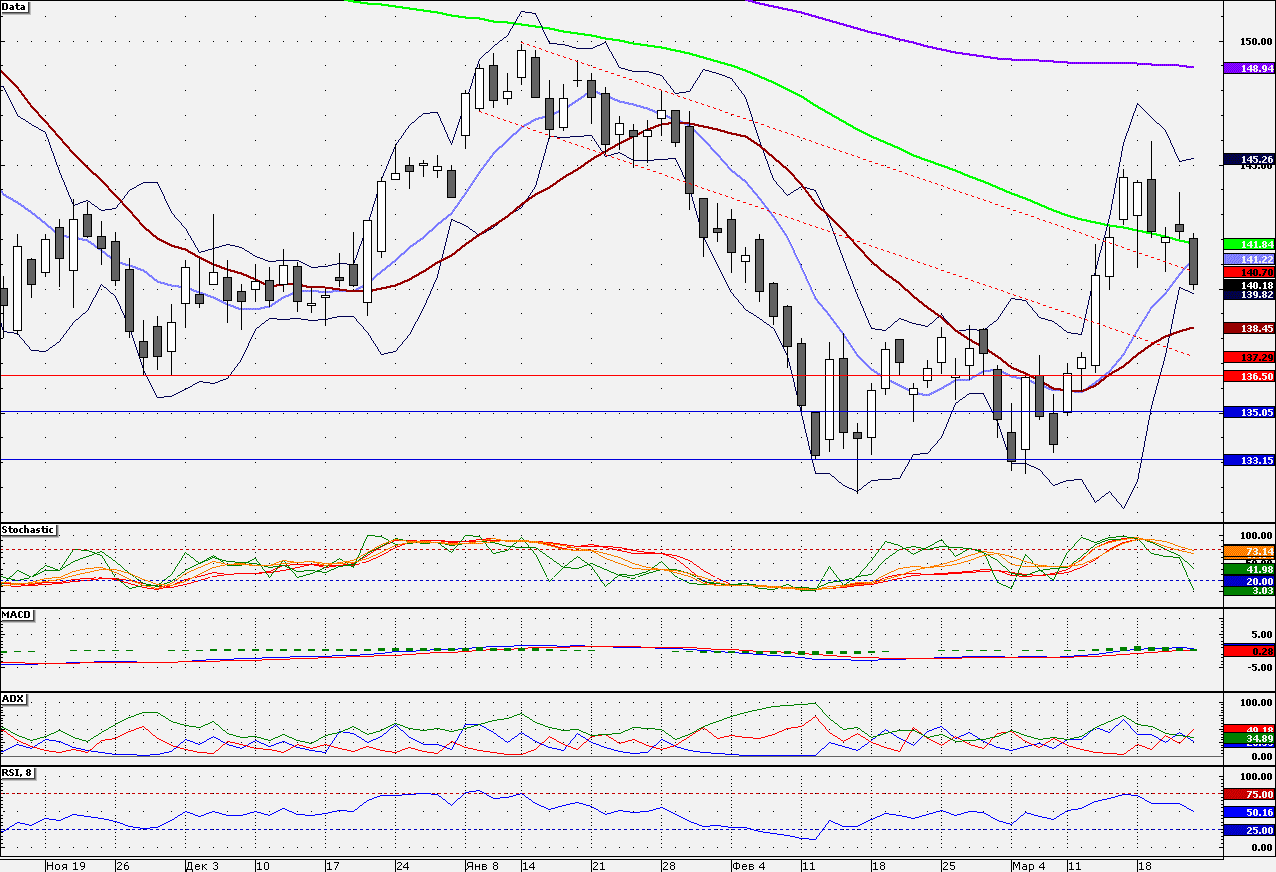Click the 'Дек 3' date label
1276x872 pixels.
(200, 866)
